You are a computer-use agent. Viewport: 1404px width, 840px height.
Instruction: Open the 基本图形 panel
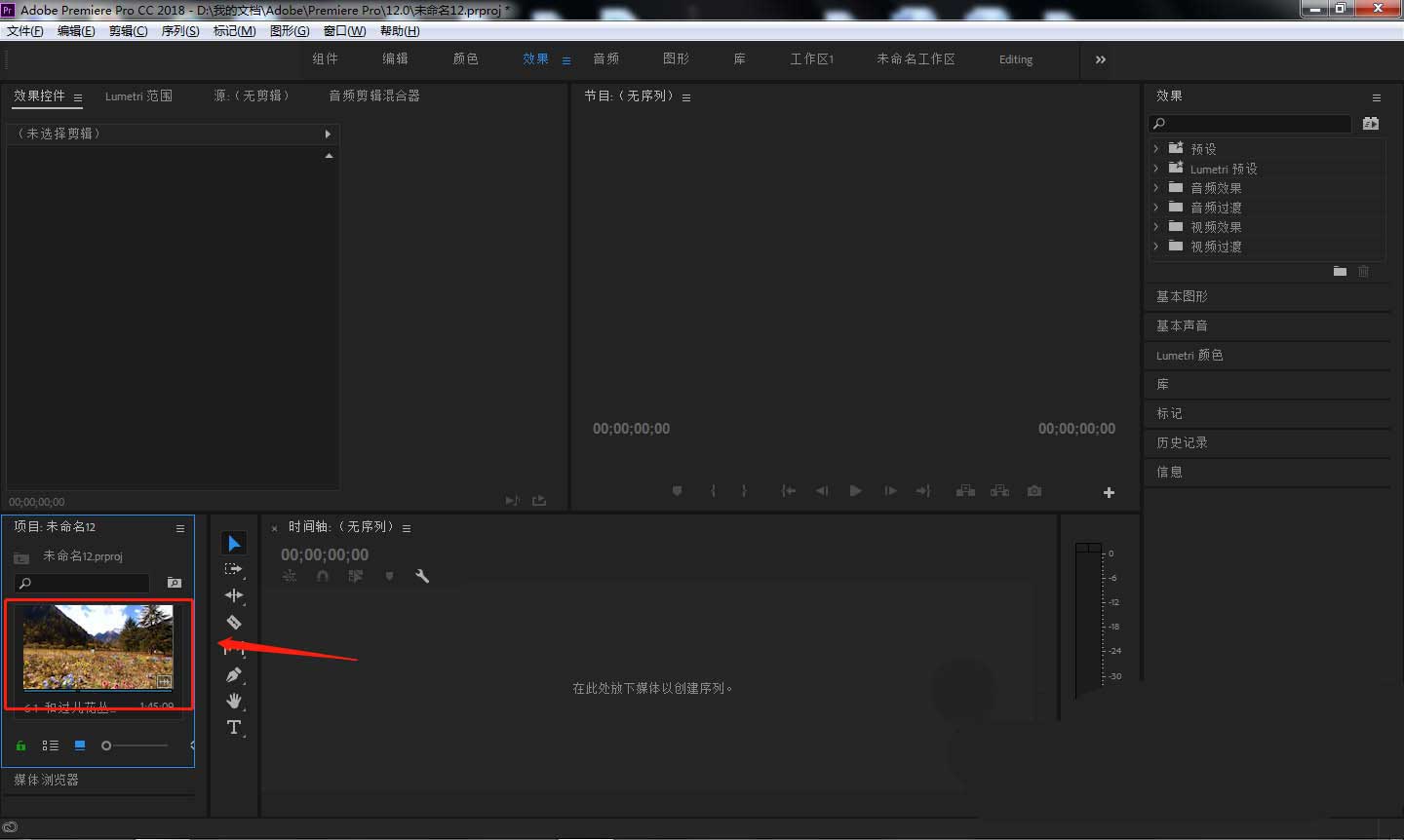click(1182, 296)
